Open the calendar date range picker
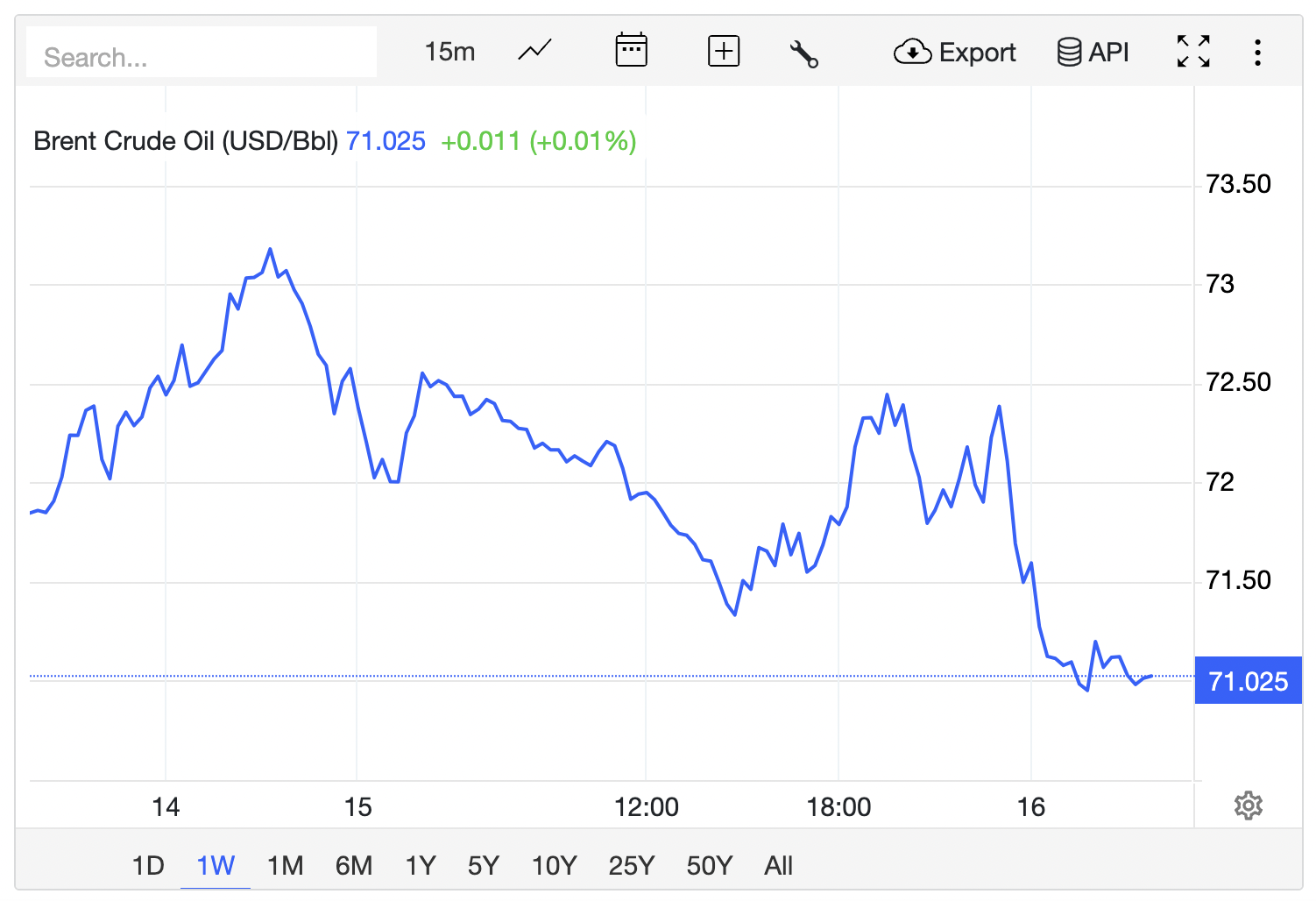Image resolution: width=1316 pixels, height=901 pixels. (631, 51)
